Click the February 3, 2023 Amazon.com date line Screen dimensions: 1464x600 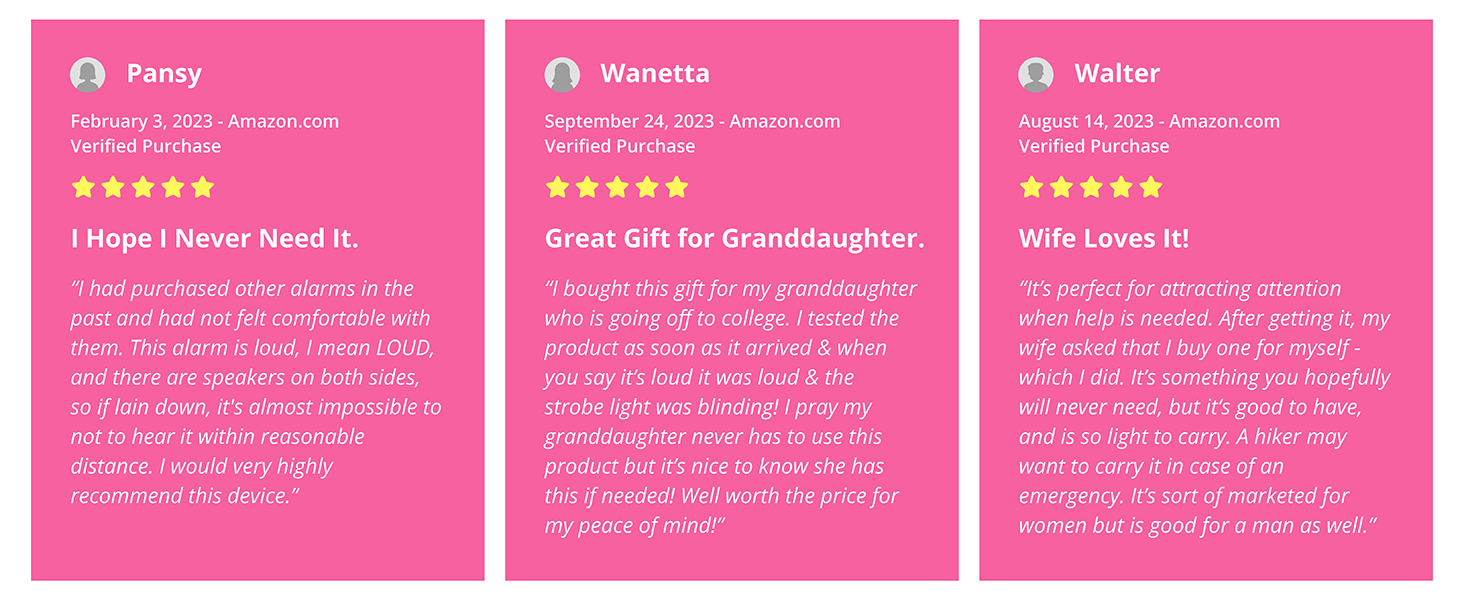pos(205,122)
